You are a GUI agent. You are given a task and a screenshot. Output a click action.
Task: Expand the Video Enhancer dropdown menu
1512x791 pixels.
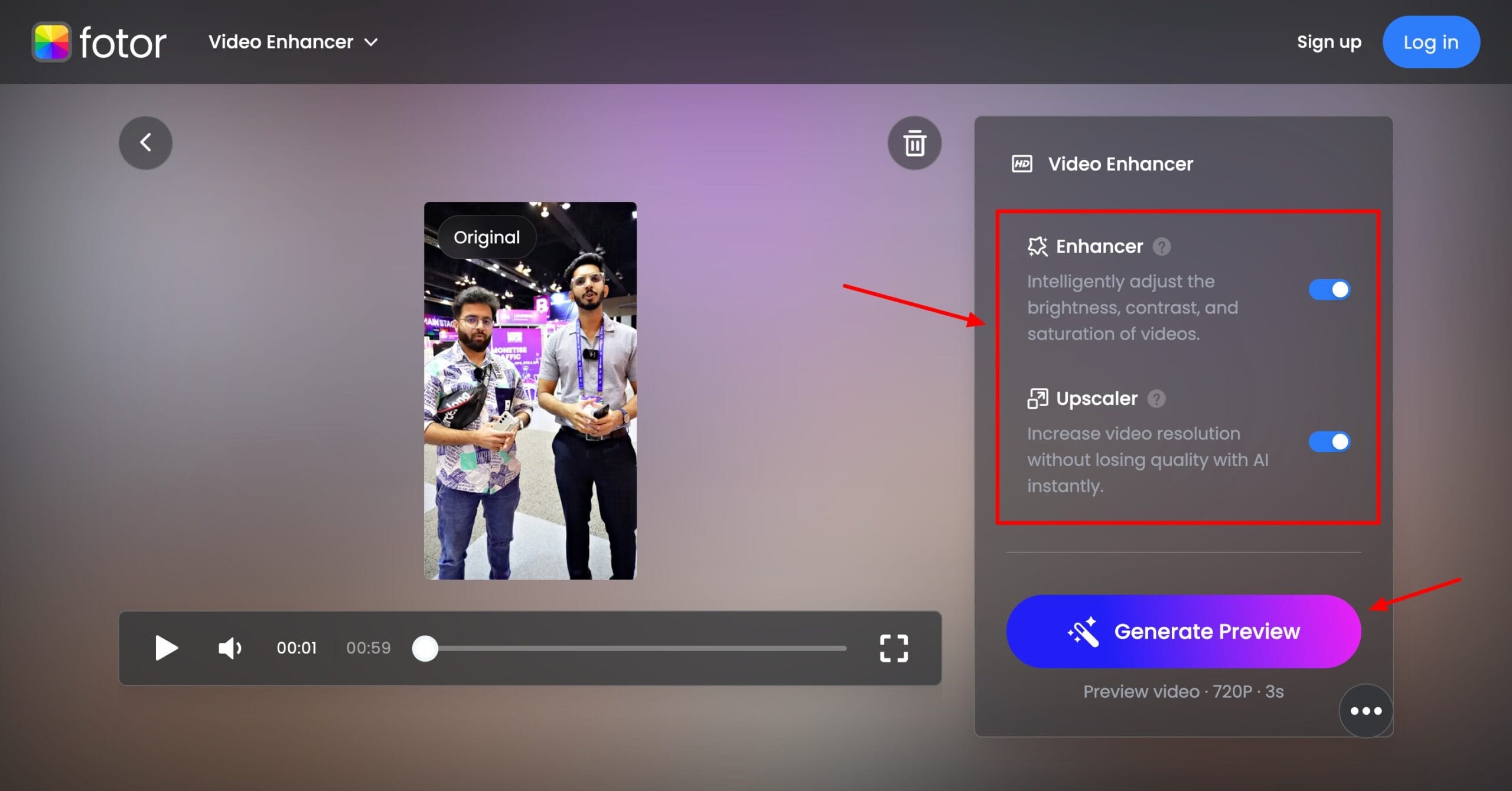click(x=281, y=42)
